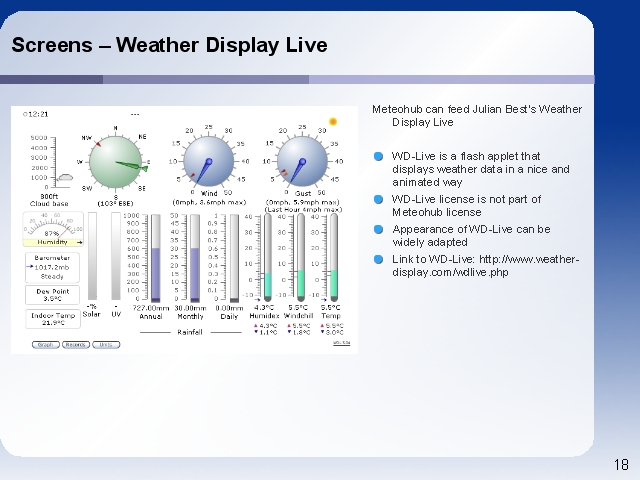Click the Windchill thermometer
This screenshot has width=640, height=480.
(301, 258)
